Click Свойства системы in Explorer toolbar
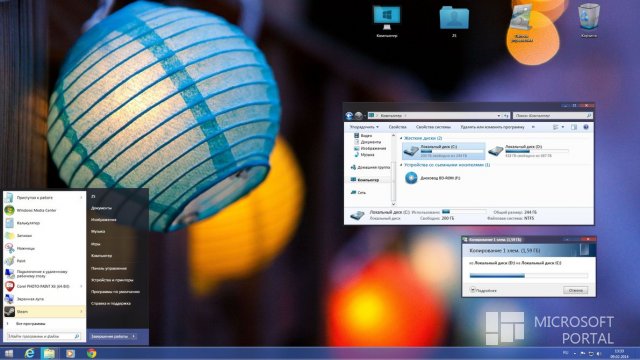Image resolution: width=640 pixels, height=360 pixels. click(433, 127)
